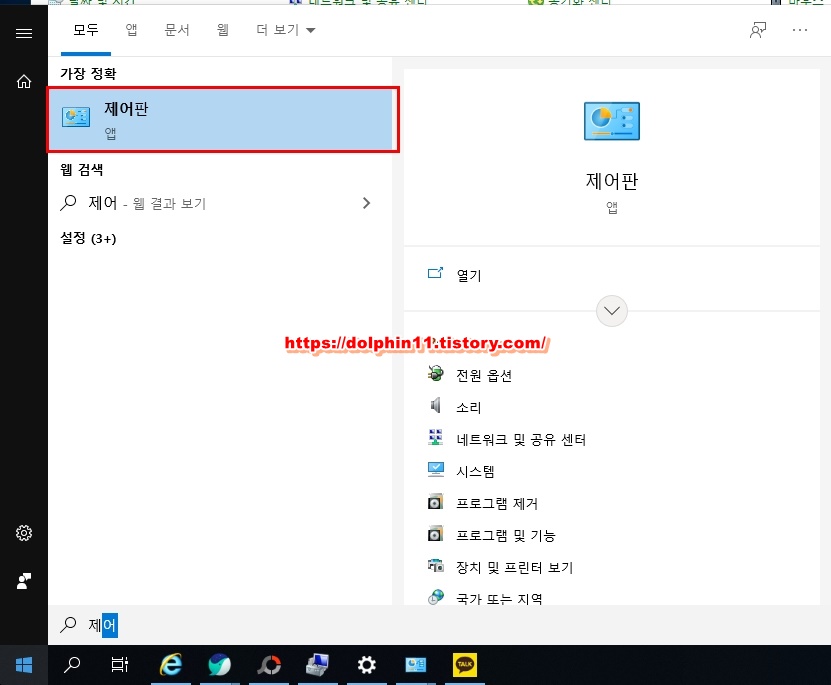
Task: Click the disc icon beside 프로그램 제거
Action: (435, 501)
